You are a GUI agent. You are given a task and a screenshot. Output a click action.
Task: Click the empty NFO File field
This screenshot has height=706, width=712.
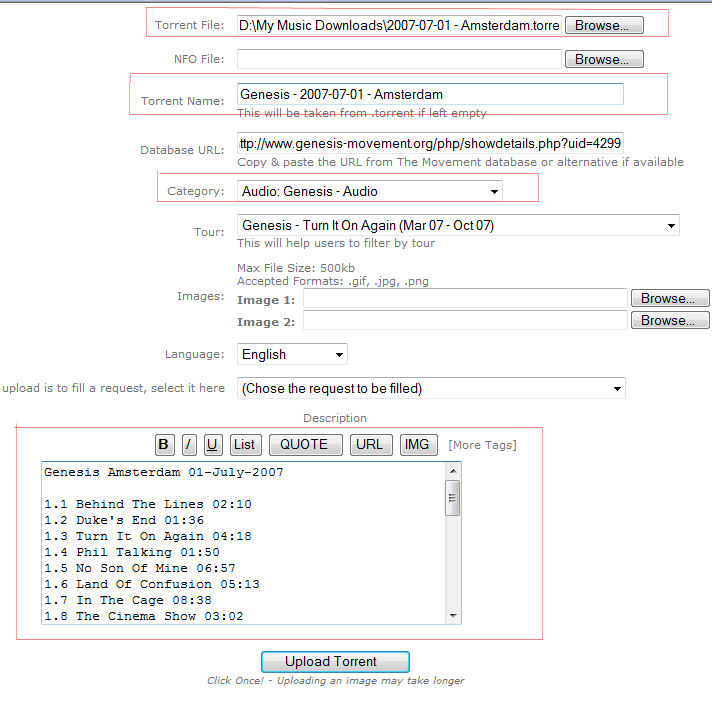coord(399,59)
